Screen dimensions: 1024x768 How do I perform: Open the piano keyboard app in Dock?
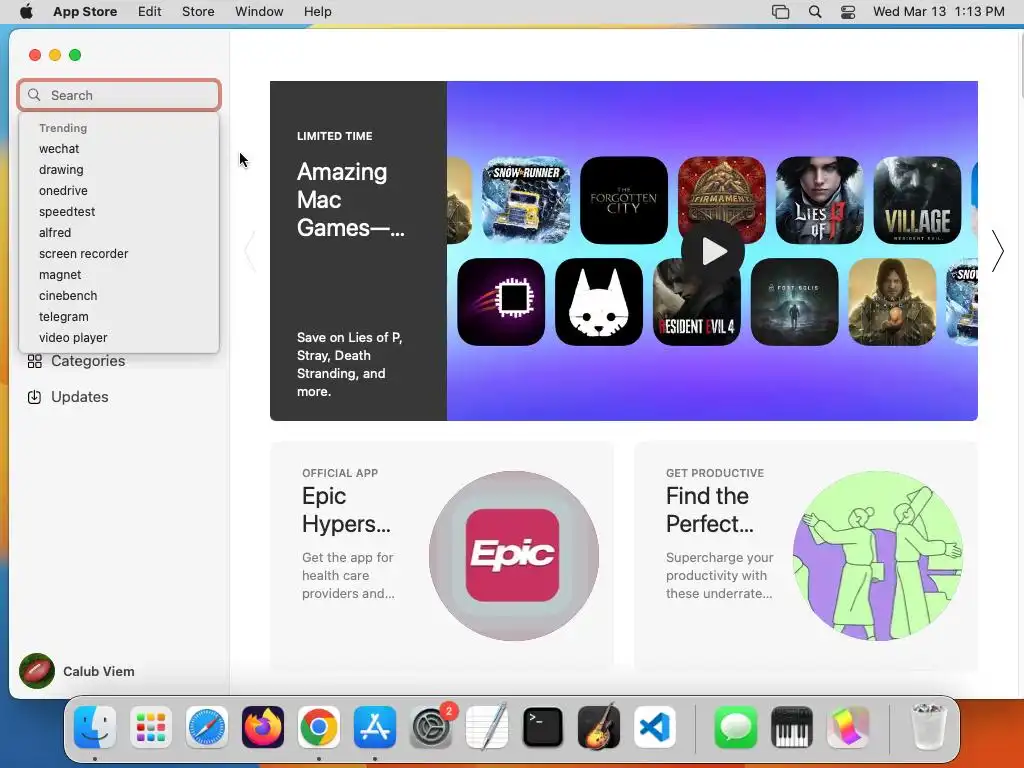point(792,727)
